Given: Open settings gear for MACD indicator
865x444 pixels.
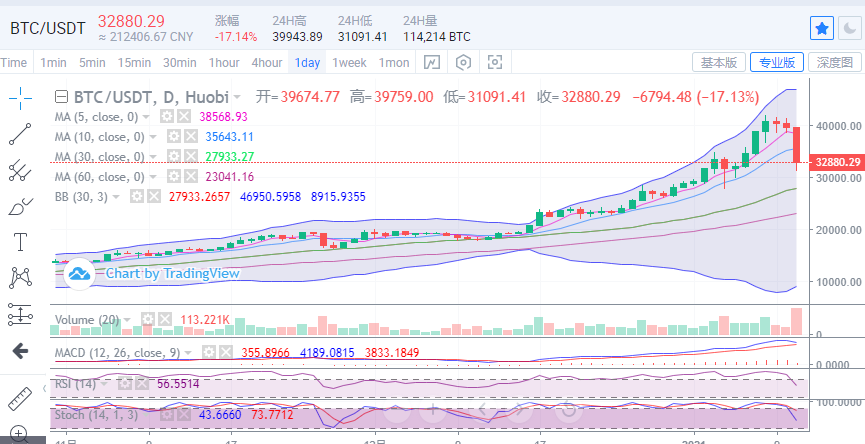Looking at the screenshot, I should 209,352.
